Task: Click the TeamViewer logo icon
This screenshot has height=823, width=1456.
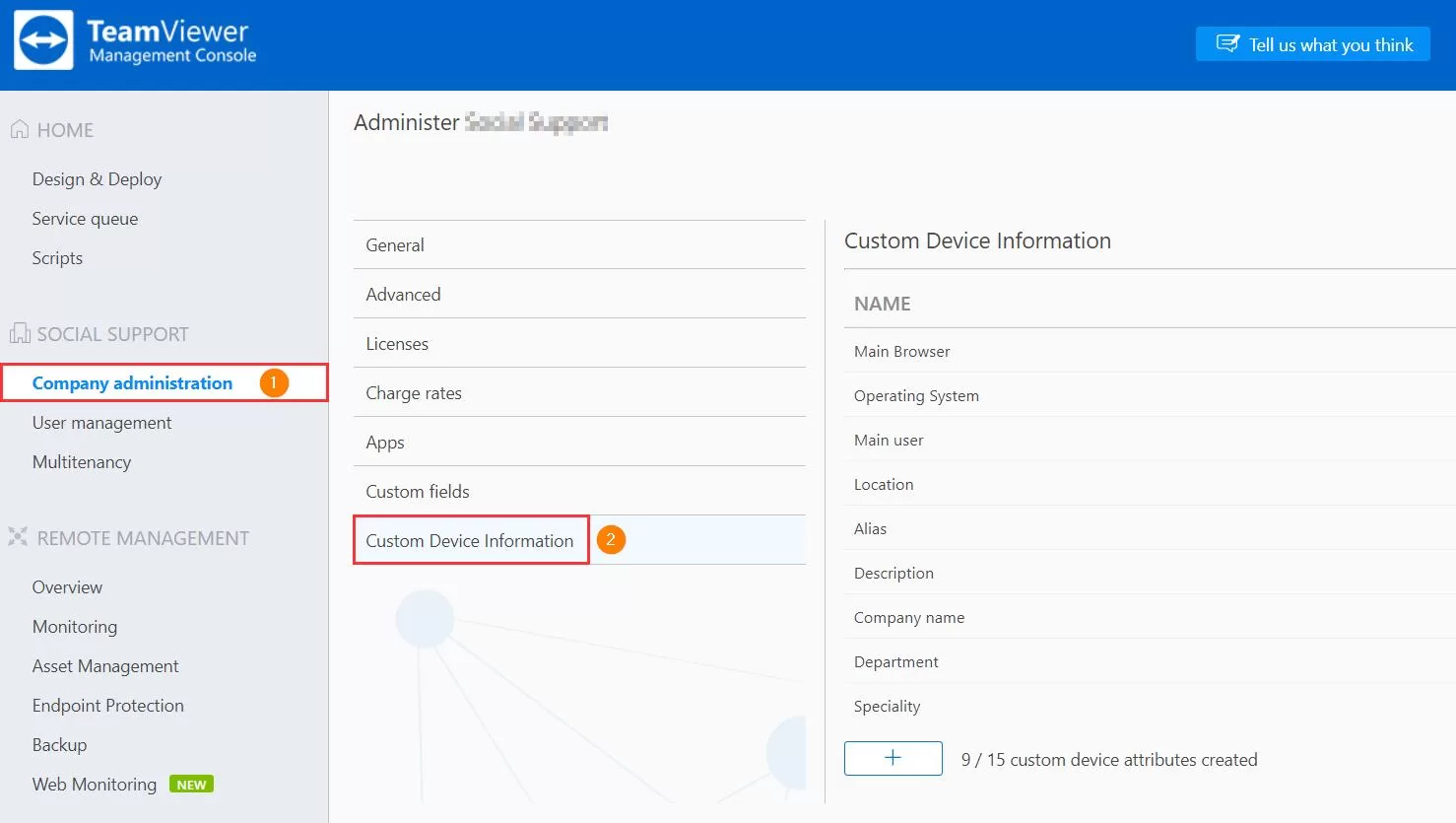Action: tap(43, 40)
